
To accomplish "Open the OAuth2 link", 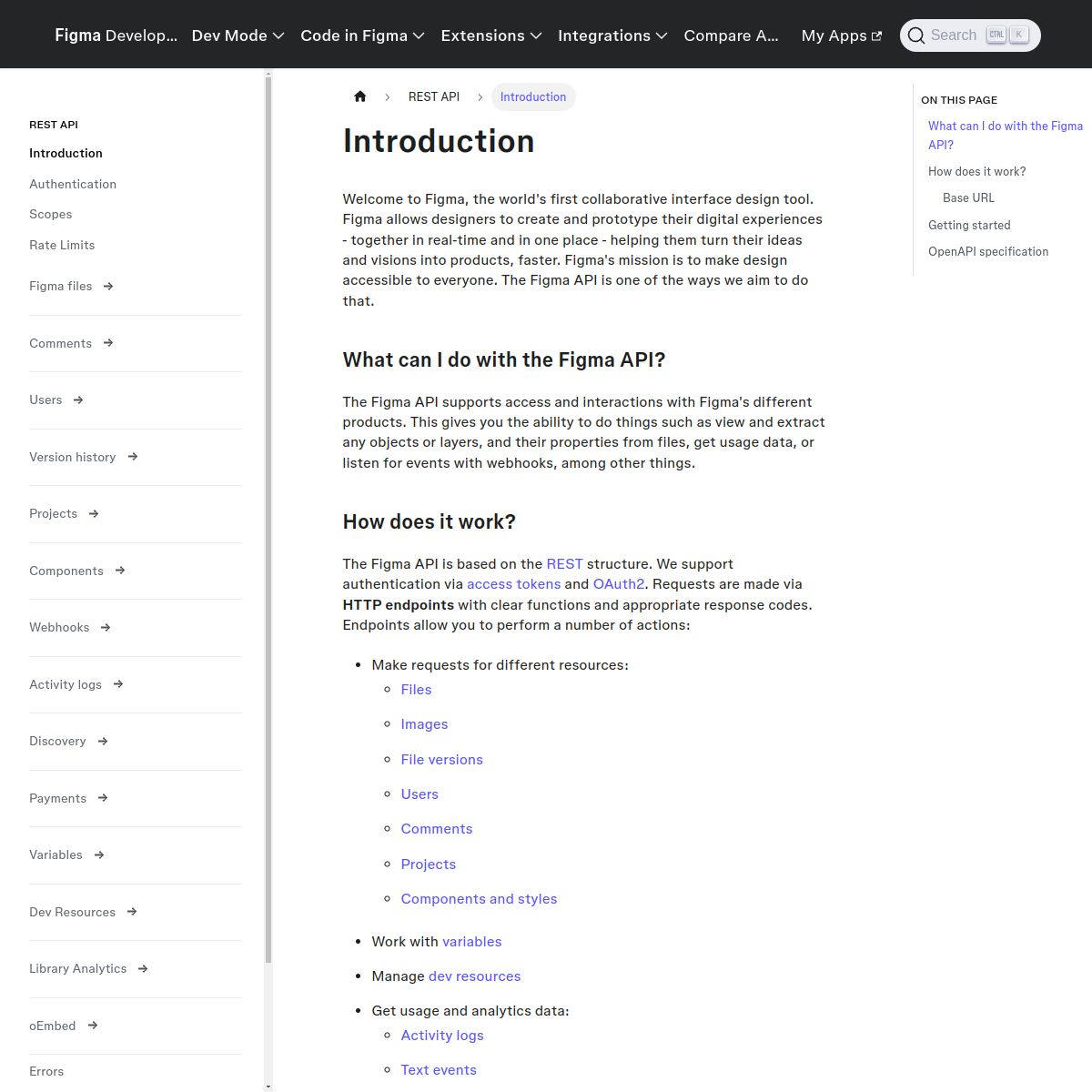I will pyautogui.click(x=619, y=584).
